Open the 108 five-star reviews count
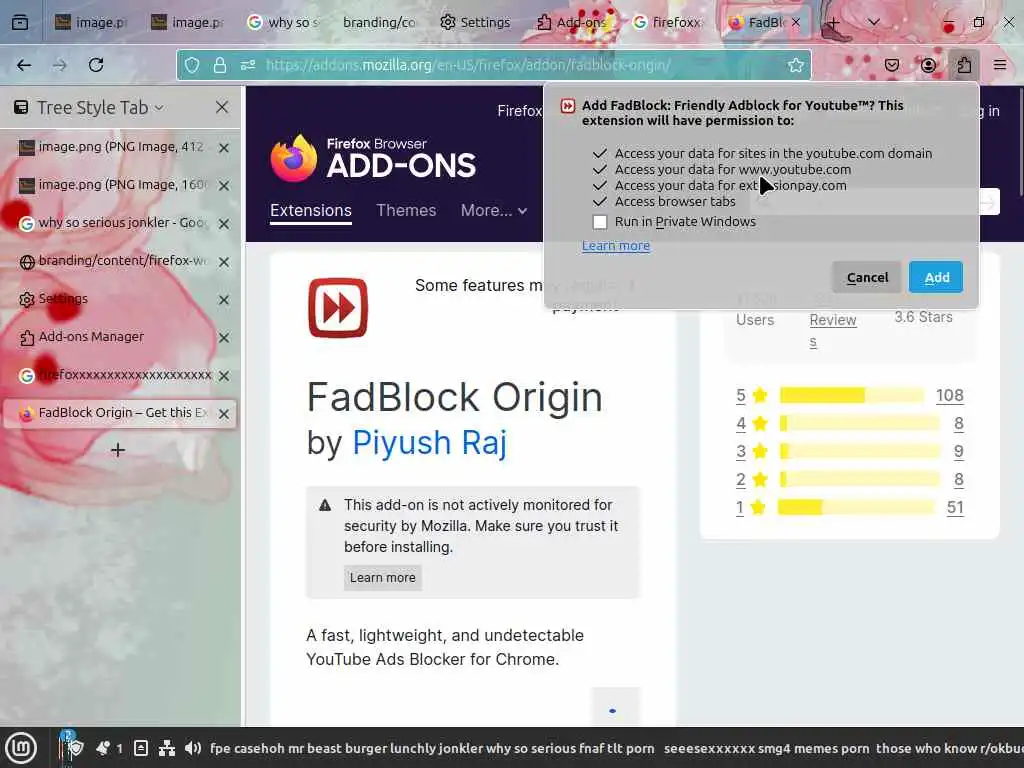The height and width of the screenshot is (768, 1024). coord(950,395)
